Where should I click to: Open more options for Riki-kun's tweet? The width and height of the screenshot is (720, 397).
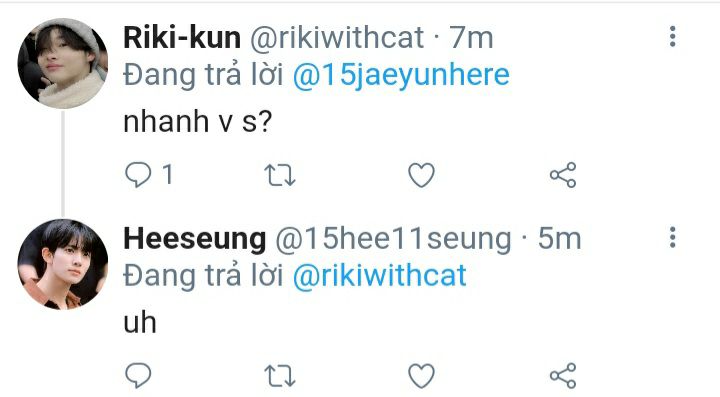pos(673,36)
